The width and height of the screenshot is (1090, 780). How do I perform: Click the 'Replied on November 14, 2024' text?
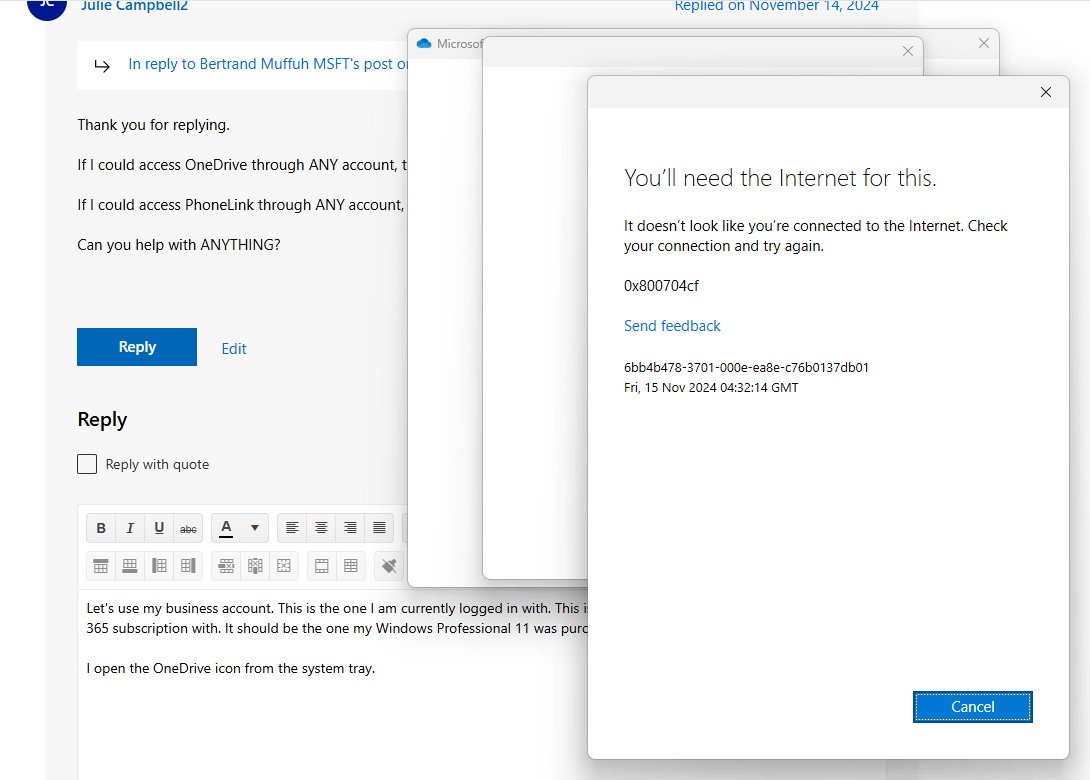pos(776,6)
